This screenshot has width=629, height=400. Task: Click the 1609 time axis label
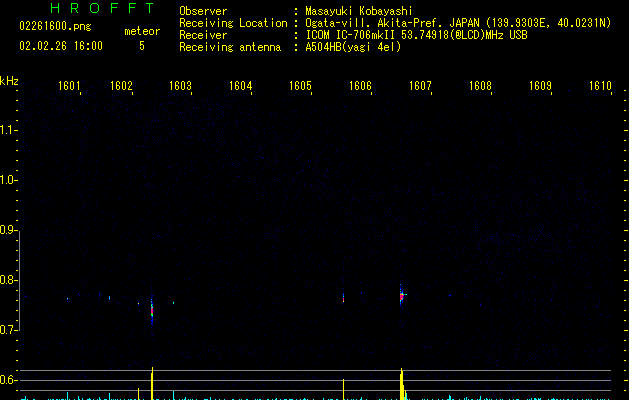(x=540, y=86)
